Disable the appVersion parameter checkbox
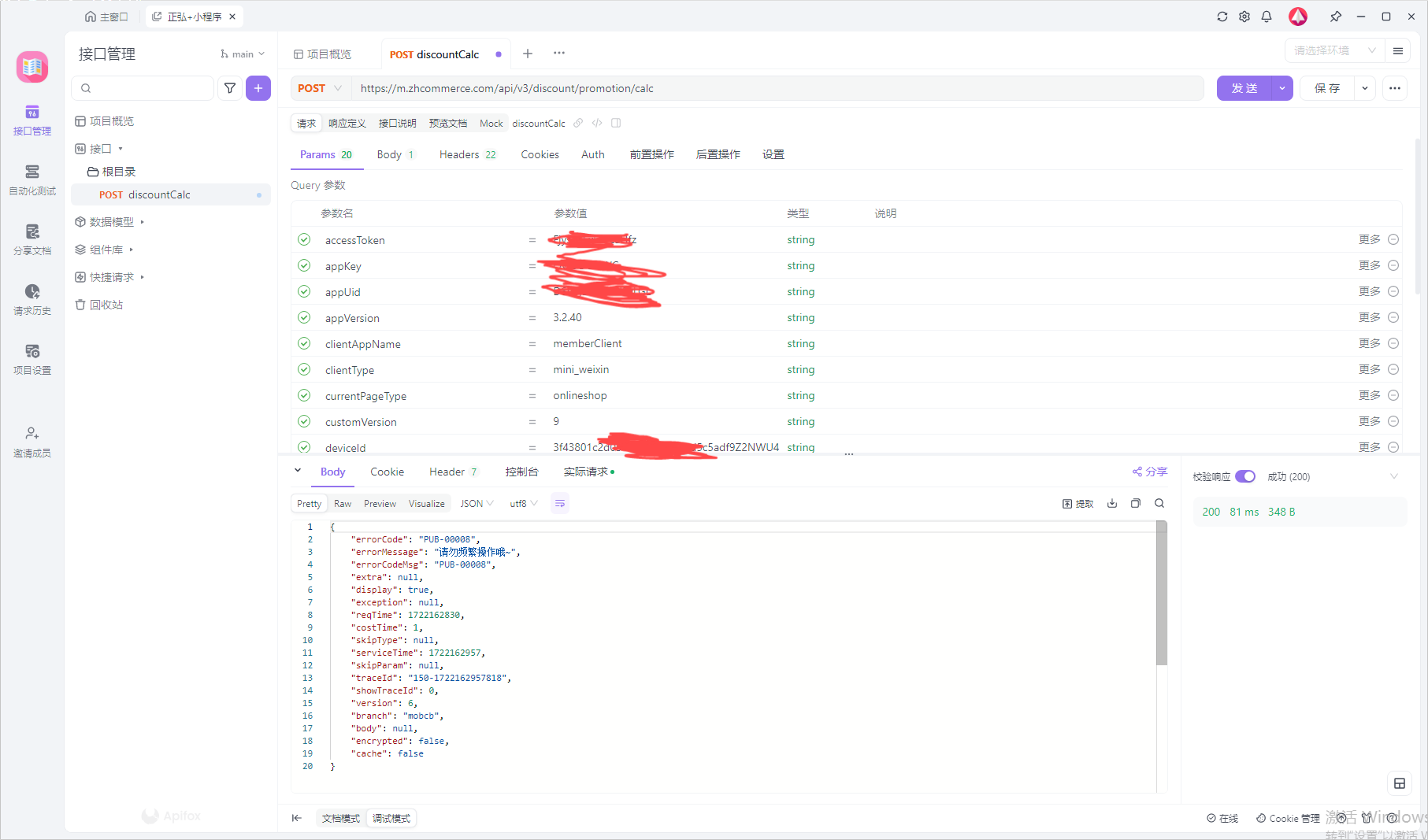Image resolution: width=1428 pixels, height=840 pixels. 304,317
